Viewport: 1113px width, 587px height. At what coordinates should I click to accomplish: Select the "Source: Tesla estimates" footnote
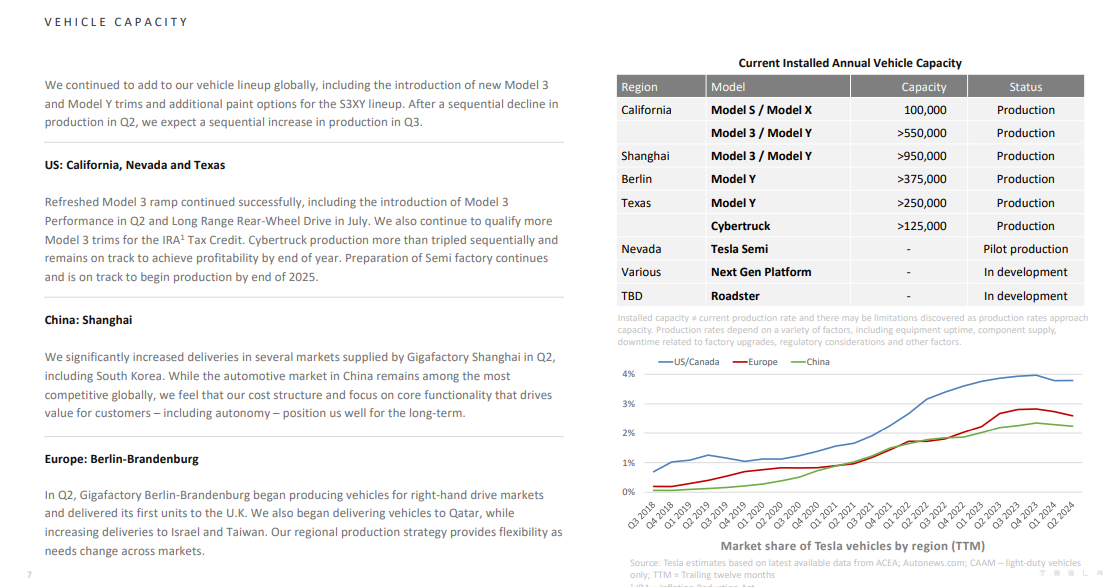click(x=855, y=569)
